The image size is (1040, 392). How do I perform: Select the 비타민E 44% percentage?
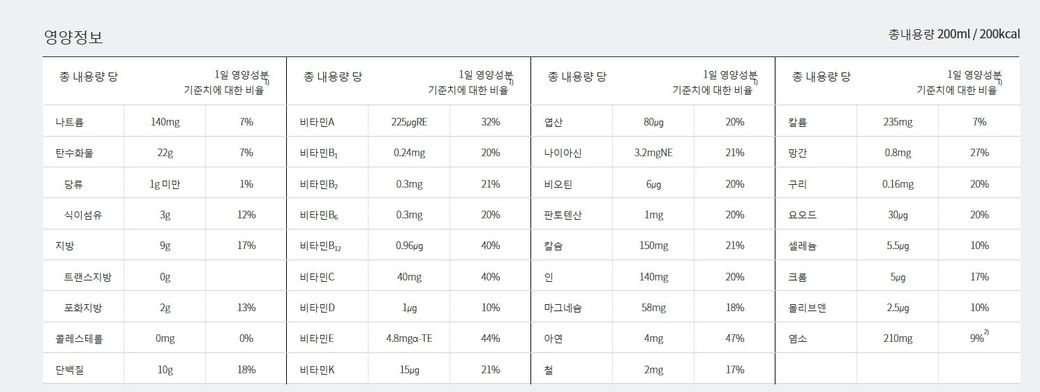[491, 338]
